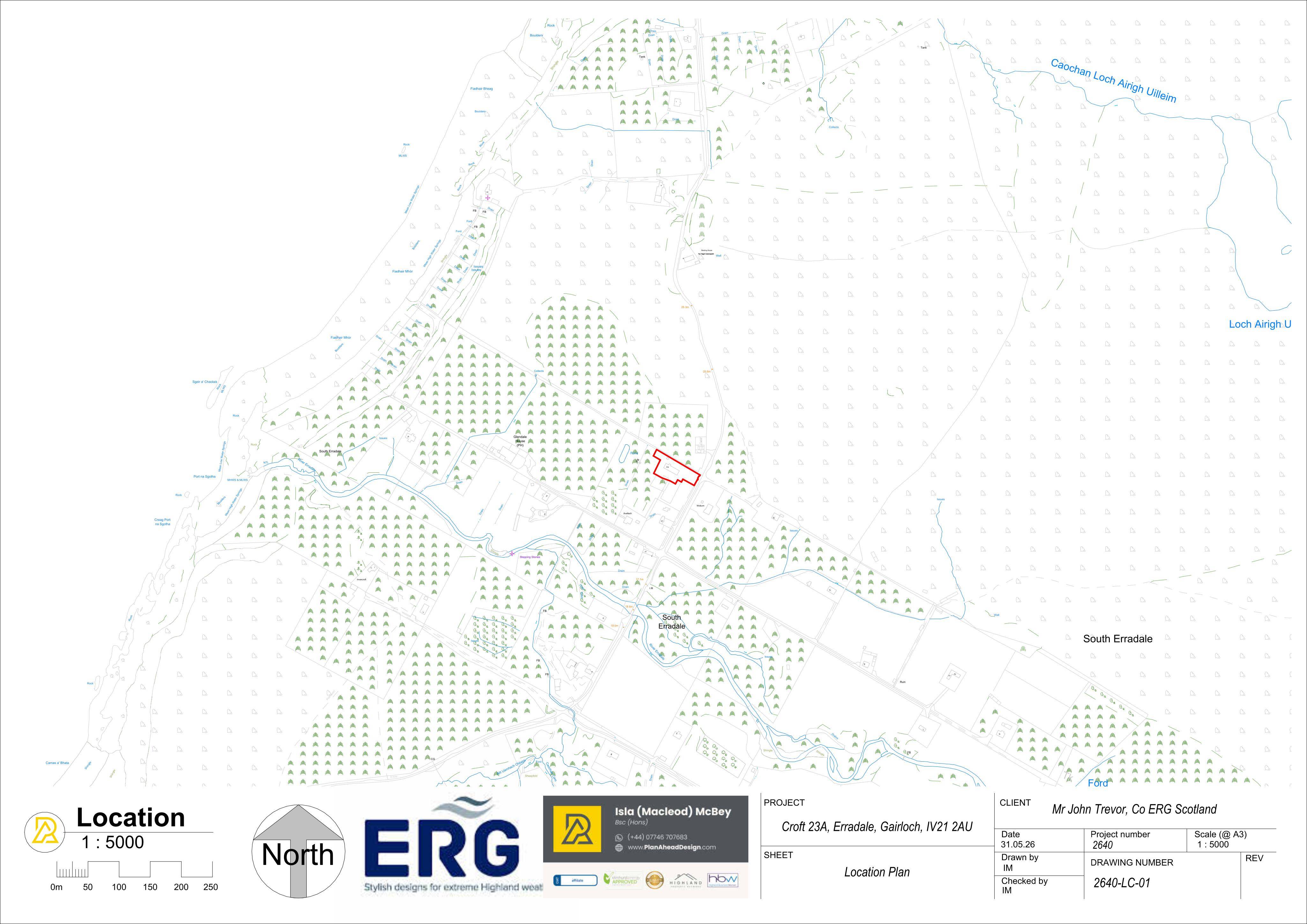This screenshot has width=1307, height=924.
Task: Click the Checked by field label
Action: click(x=1025, y=881)
